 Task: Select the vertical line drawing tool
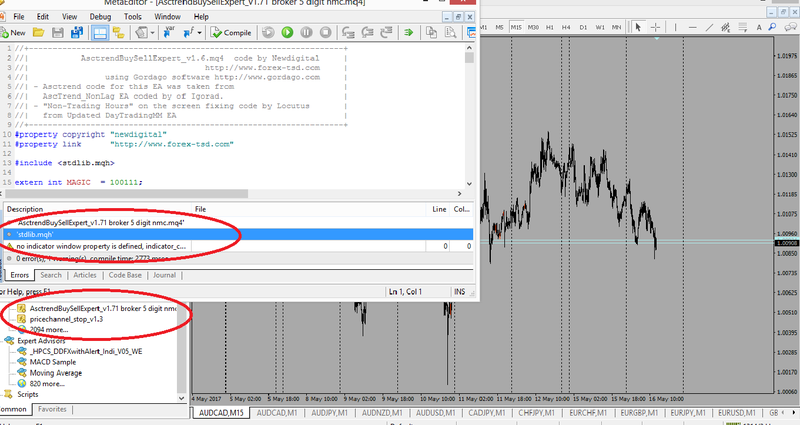click(x=676, y=27)
